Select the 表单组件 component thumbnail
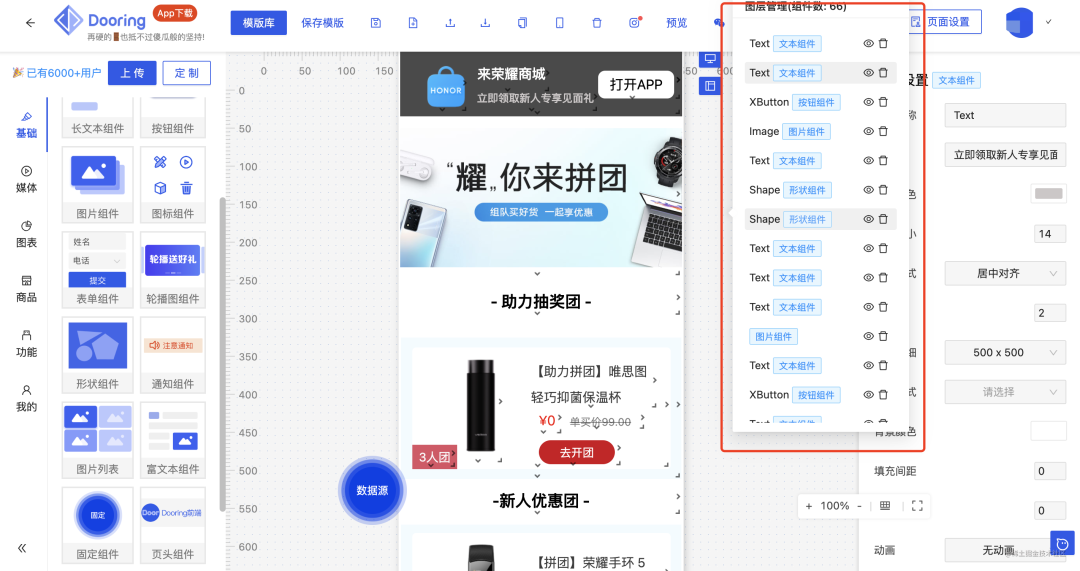 (x=97, y=269)
